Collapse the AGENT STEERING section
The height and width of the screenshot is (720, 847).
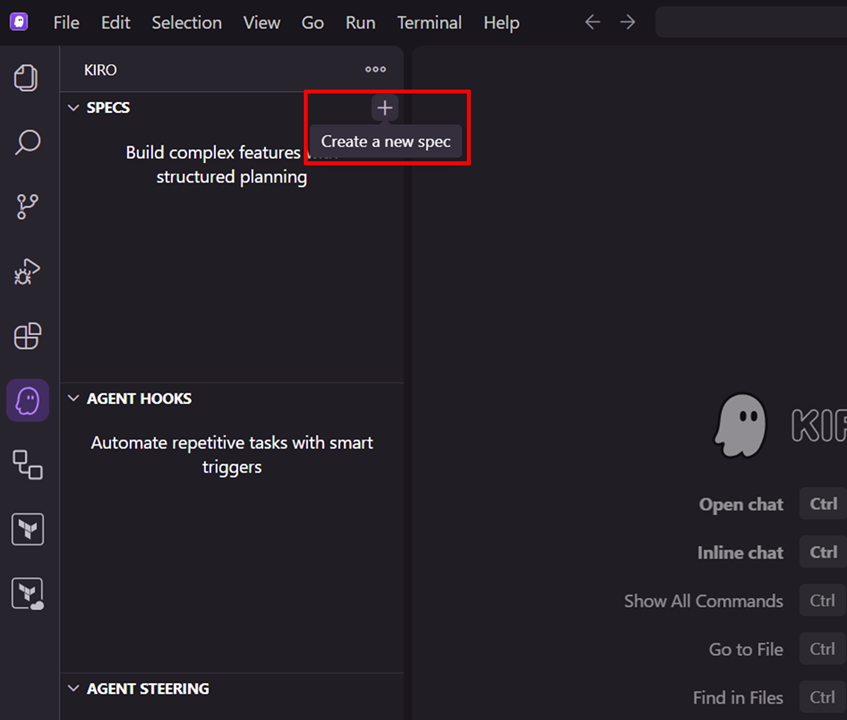coord(73,689)
